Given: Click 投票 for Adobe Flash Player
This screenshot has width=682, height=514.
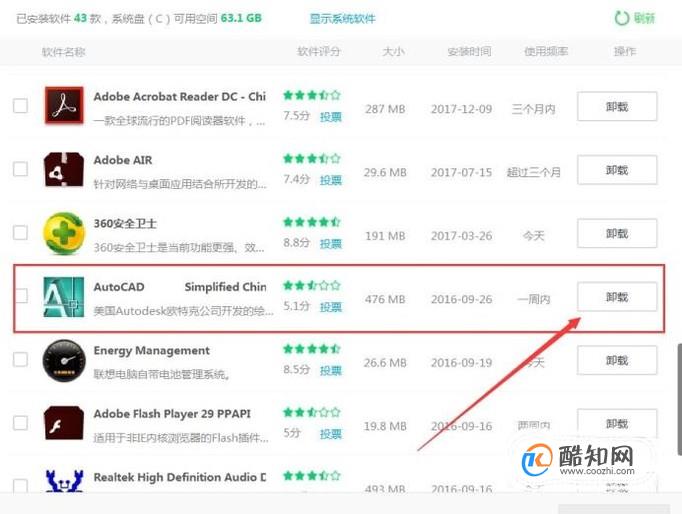Looking at the screenshot, I should [x=331, y=434].
